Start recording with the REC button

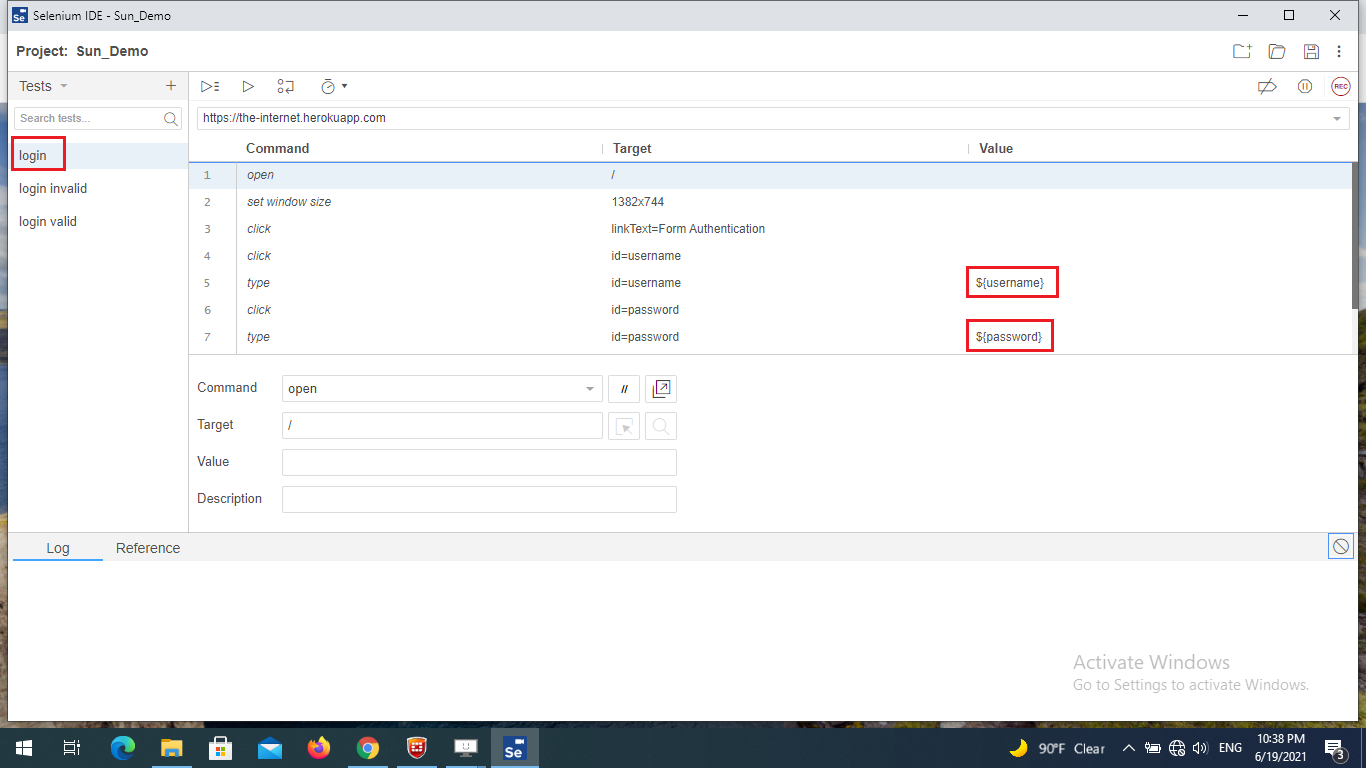[1341, 87]
